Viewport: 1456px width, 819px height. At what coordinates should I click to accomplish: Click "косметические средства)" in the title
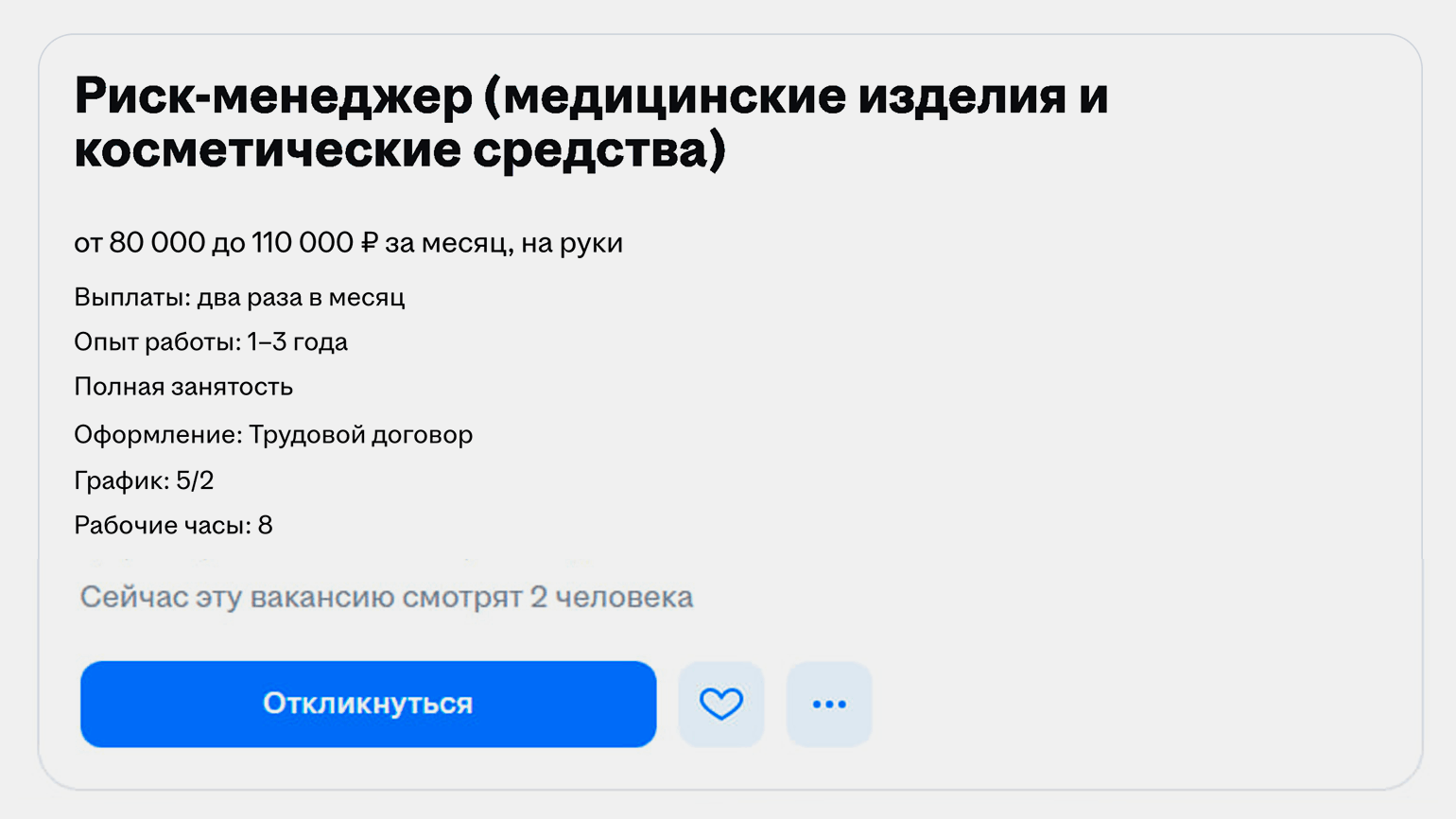pos(399,150)
